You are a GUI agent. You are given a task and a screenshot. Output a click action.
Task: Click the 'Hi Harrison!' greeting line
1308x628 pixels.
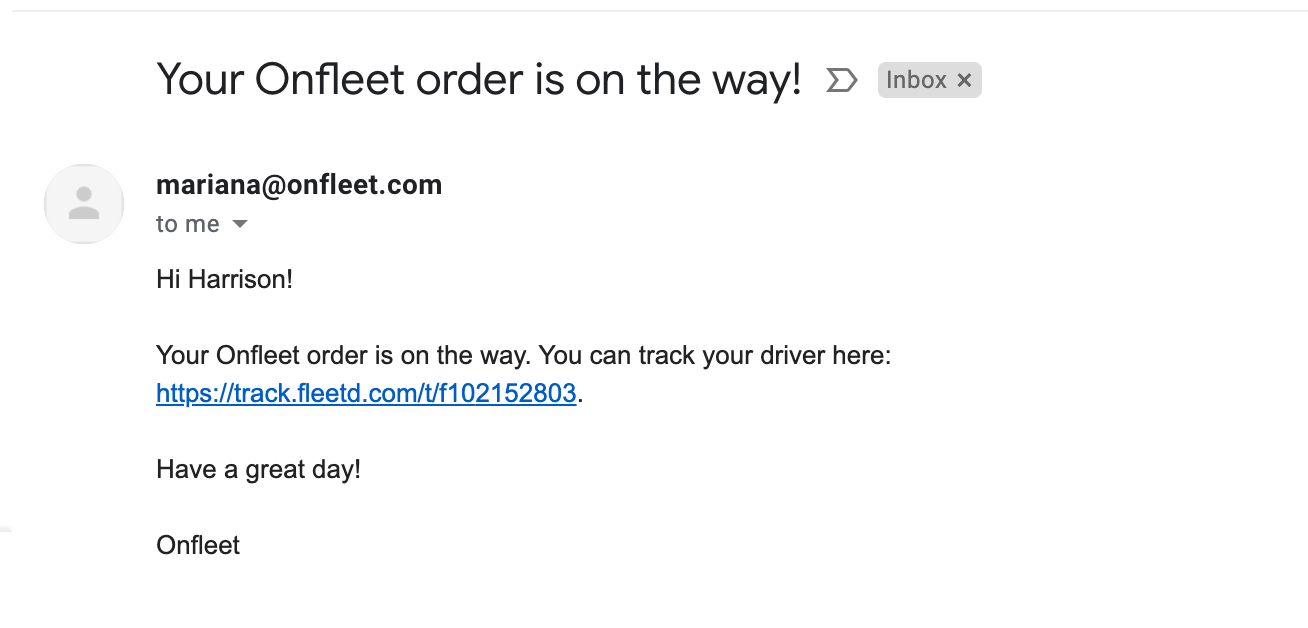point(224,279)
